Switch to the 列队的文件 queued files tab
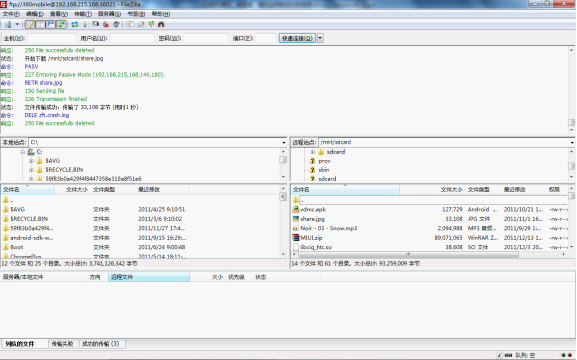The height and width of the screenshot is (360, 577). point(24,344)
